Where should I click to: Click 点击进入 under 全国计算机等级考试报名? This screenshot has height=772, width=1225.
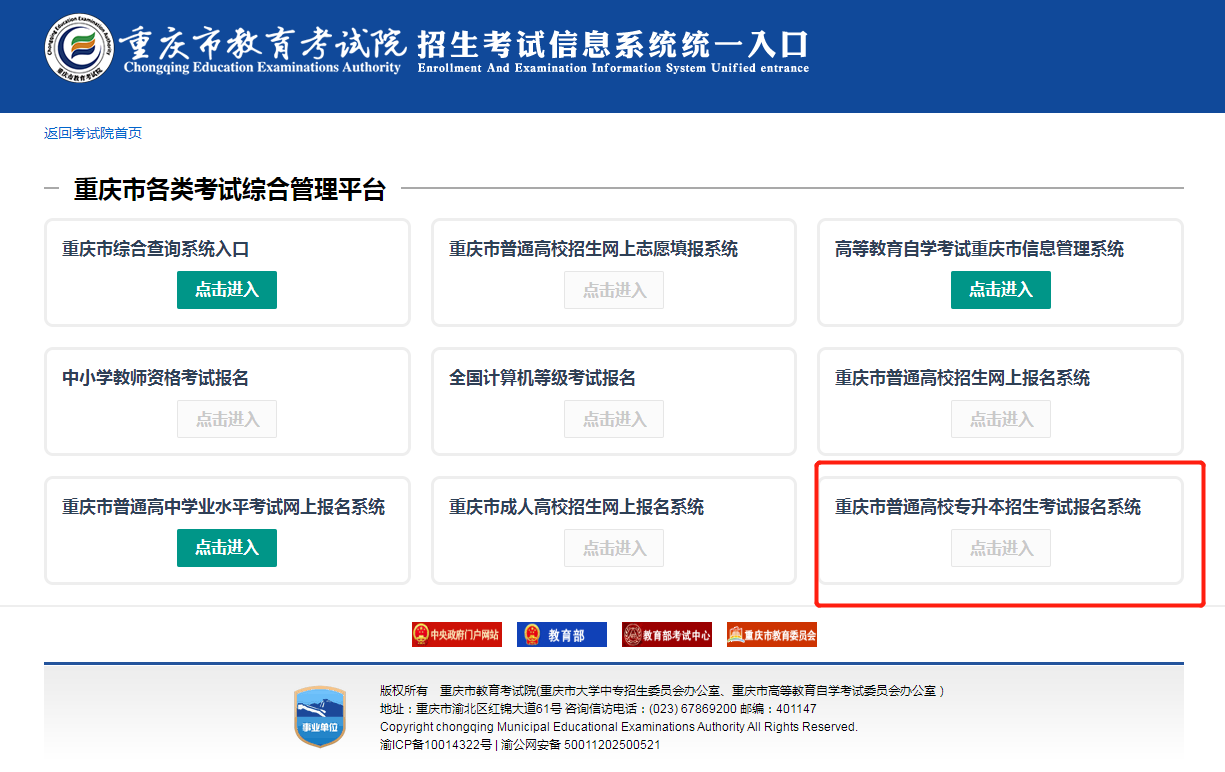(x=614, y=419)
